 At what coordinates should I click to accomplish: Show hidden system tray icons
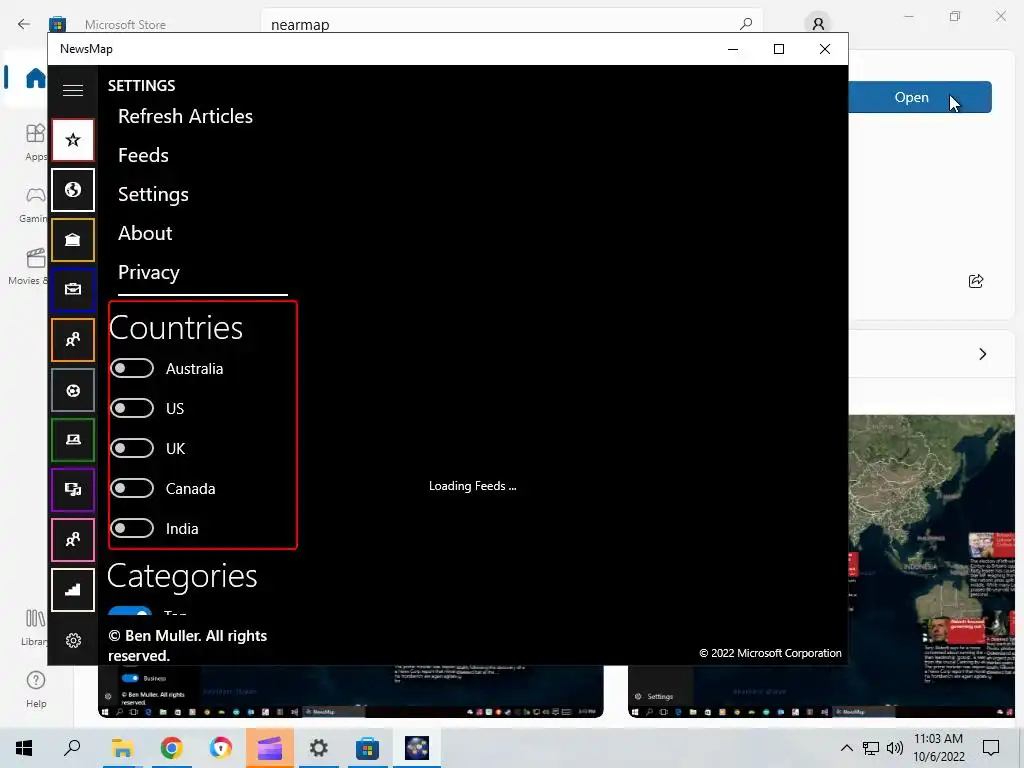[846, 748]
